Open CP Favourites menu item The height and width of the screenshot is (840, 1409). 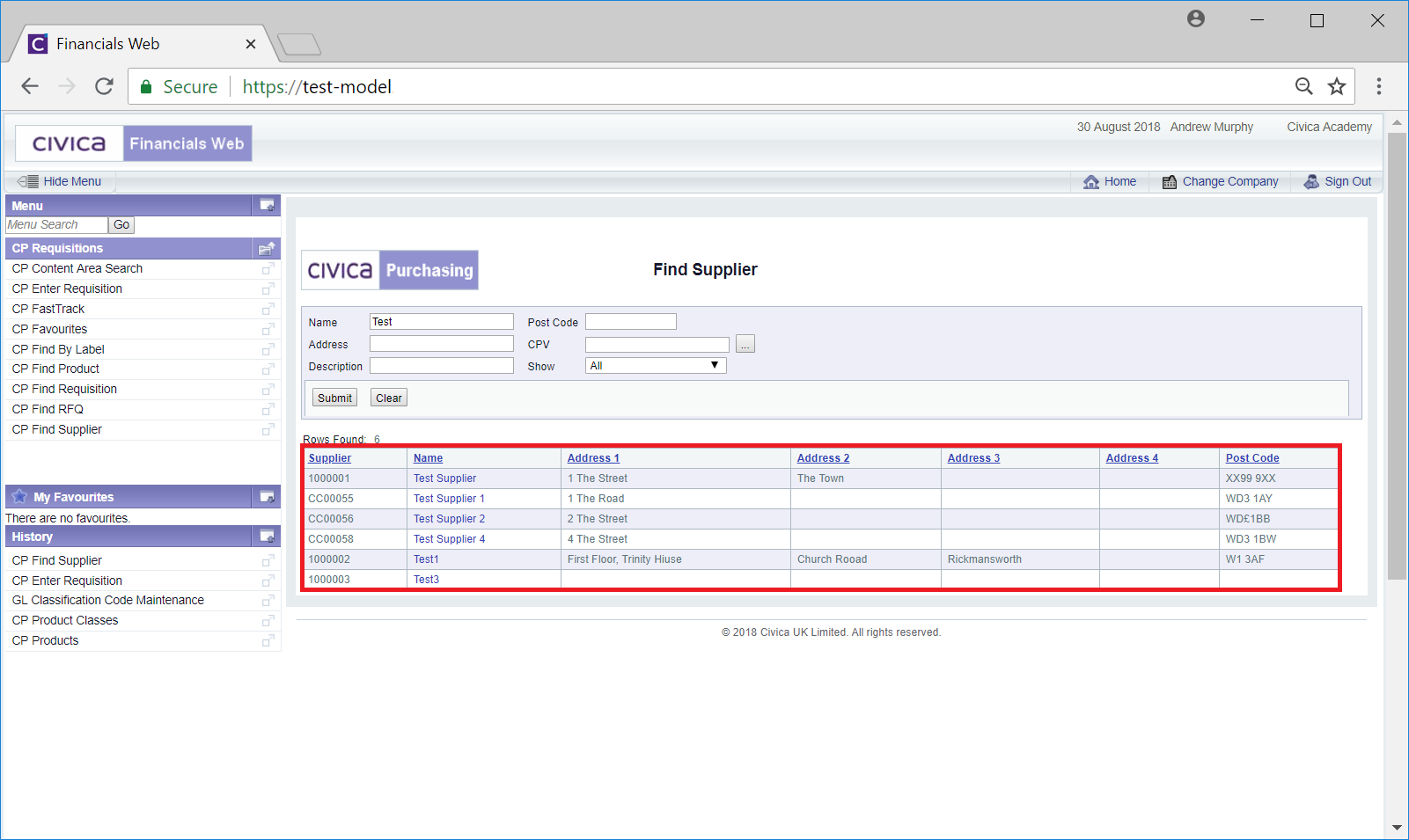pyautogui.click(x=49, y=329)
